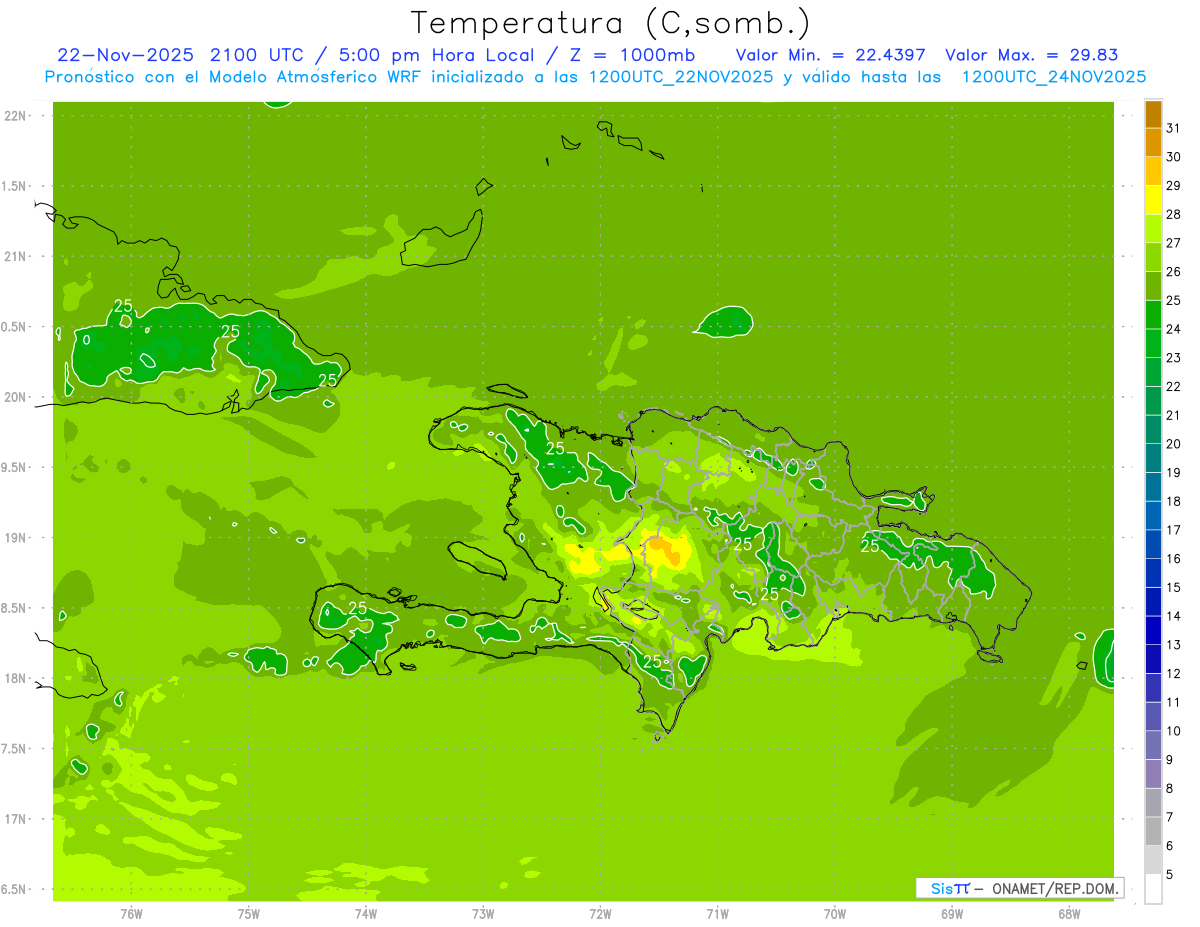This screenshot has width=1200, height=927.
Task: Click the "29" label on color scale
Action: click(1173, 186)
